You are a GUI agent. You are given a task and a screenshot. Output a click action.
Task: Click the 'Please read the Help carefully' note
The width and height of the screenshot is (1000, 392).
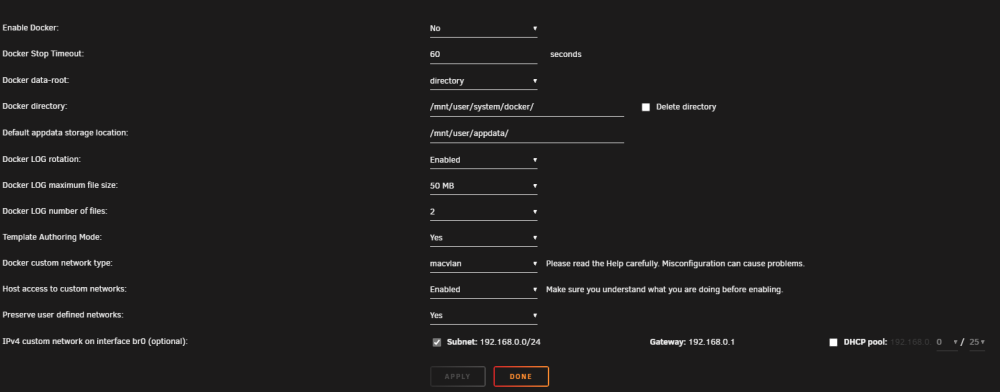[675, 263]
